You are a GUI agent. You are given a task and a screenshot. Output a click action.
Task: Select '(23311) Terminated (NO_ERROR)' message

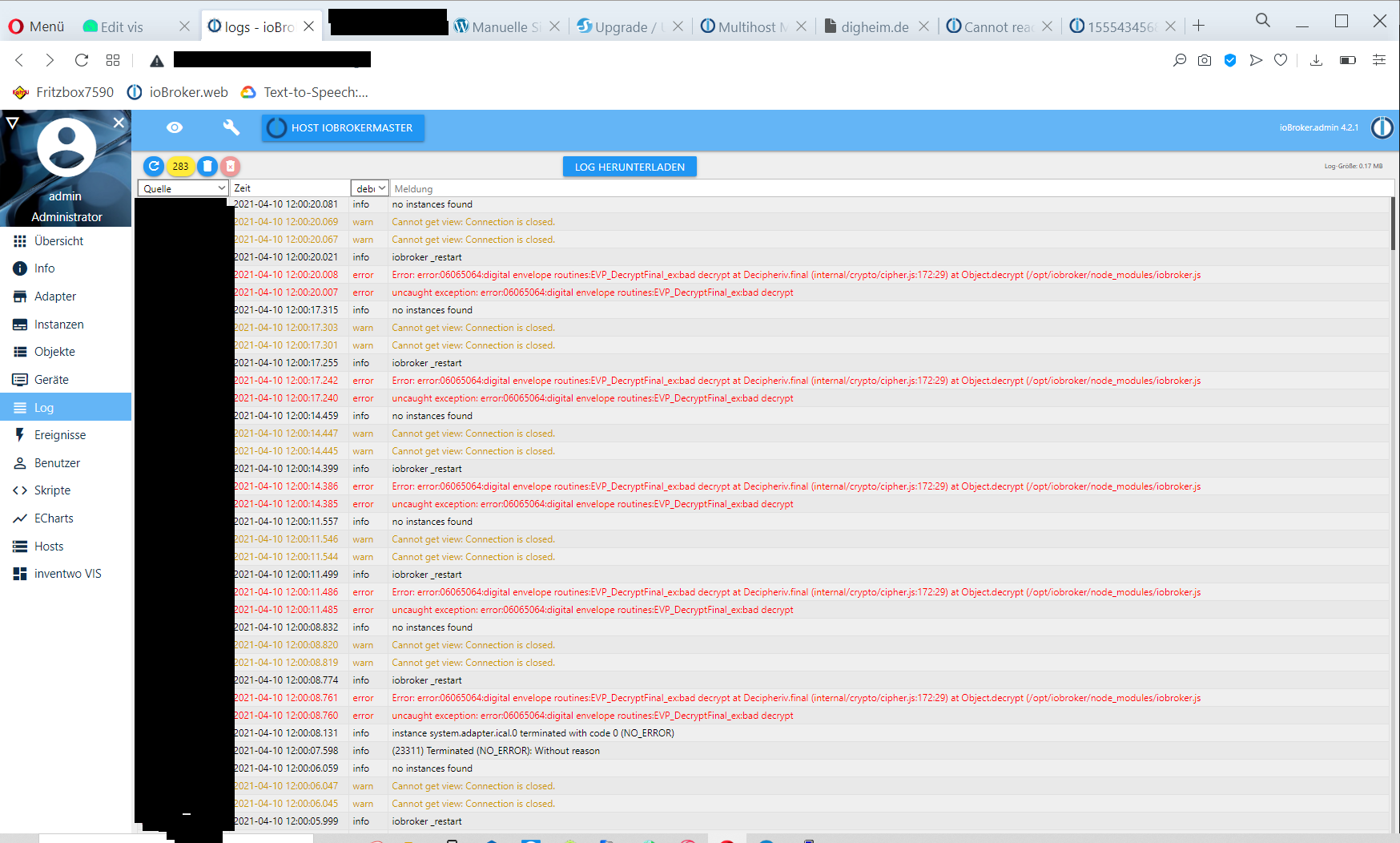coord(496,751)
